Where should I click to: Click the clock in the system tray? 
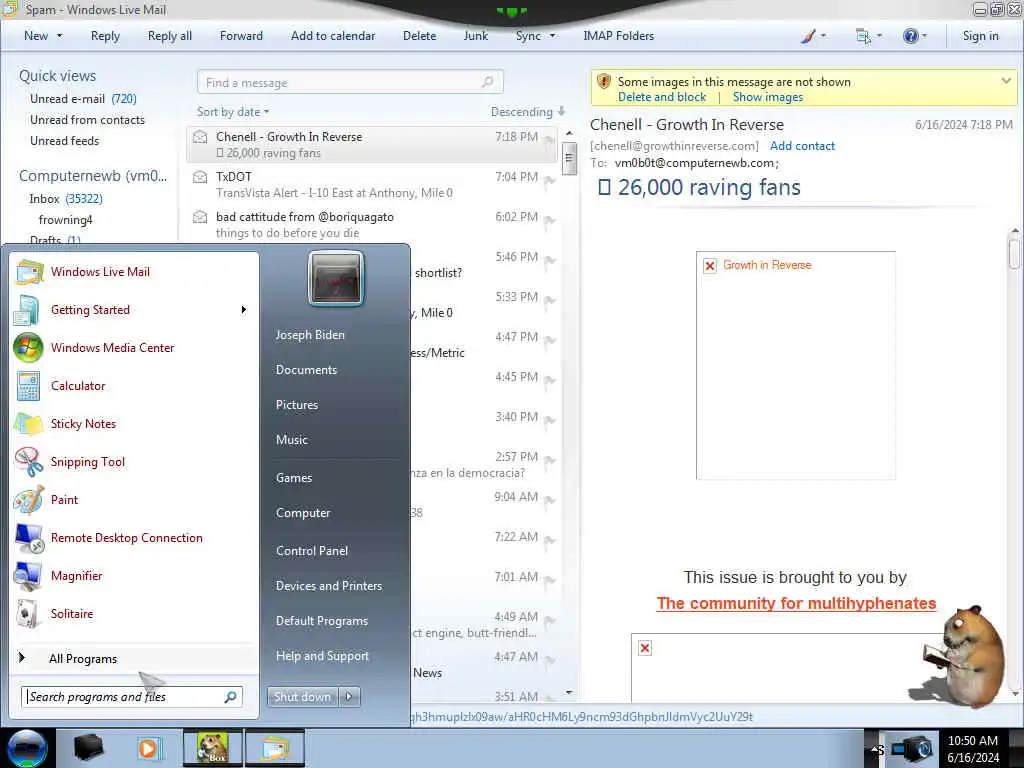click(x=972, y=748)
